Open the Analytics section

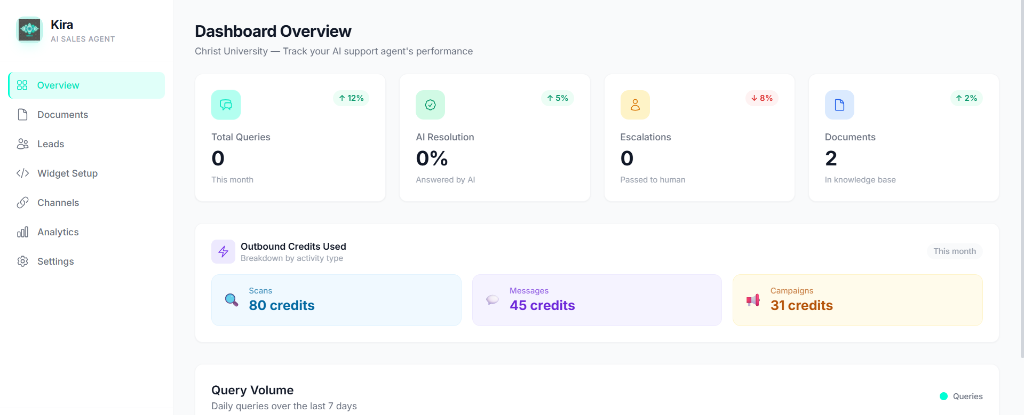87,232
